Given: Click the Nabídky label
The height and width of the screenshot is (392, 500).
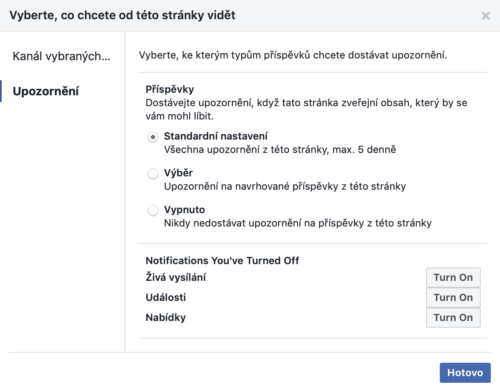Looking at the screenshot, I should point(166,317).
